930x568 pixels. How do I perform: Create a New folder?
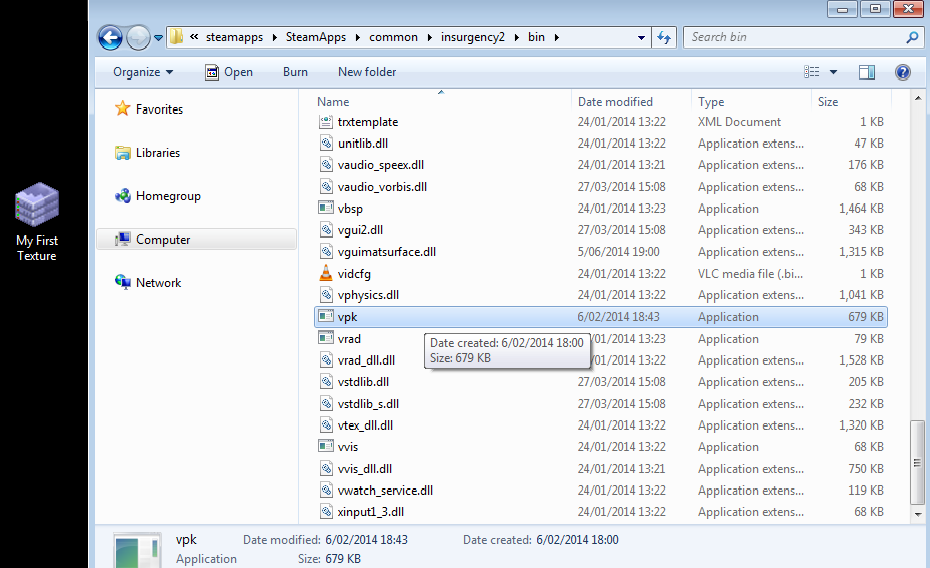[367, 72]
